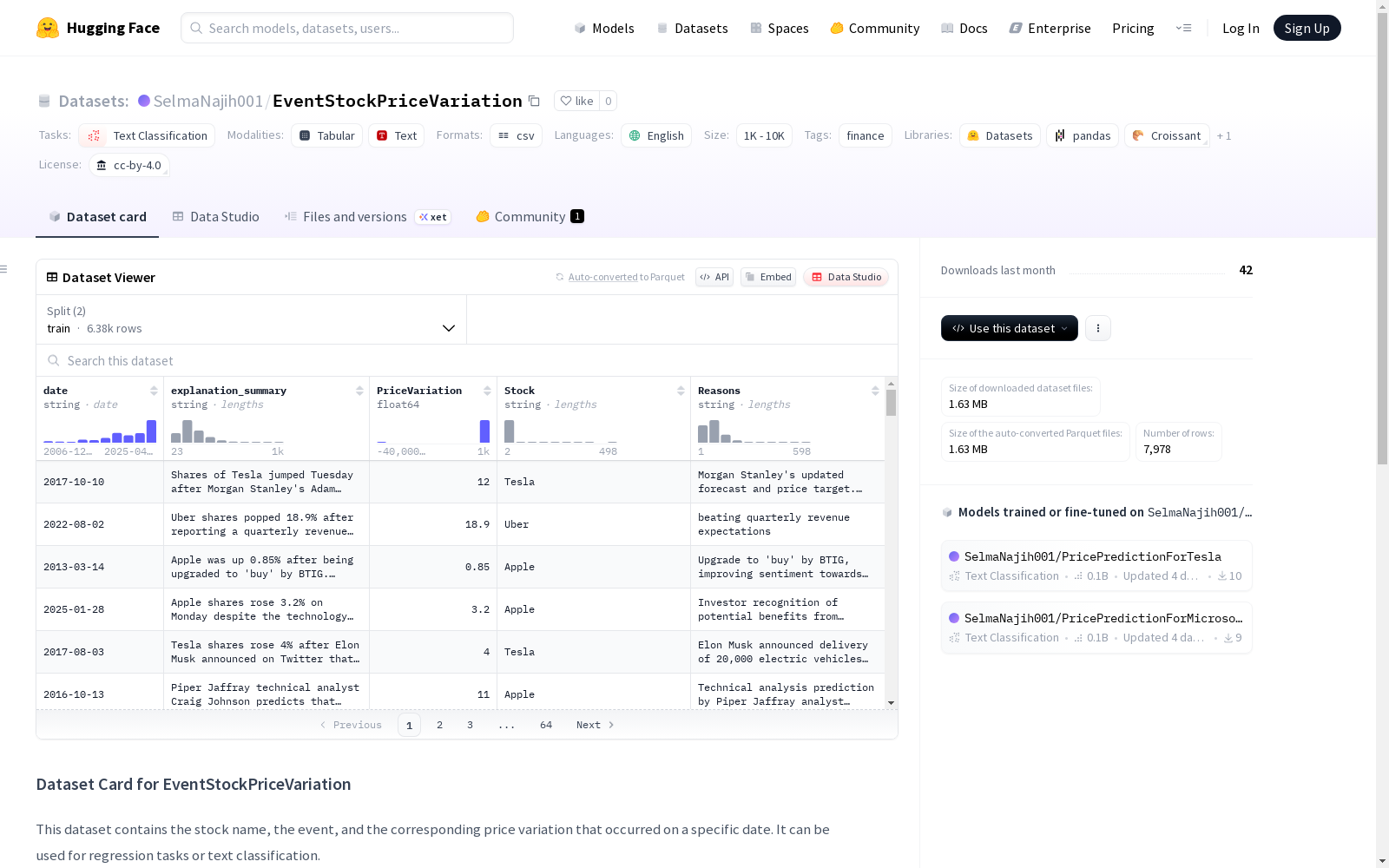Click the PriceVariation histogram bars
1389x868 pixels.
click(x=433, y=431)
